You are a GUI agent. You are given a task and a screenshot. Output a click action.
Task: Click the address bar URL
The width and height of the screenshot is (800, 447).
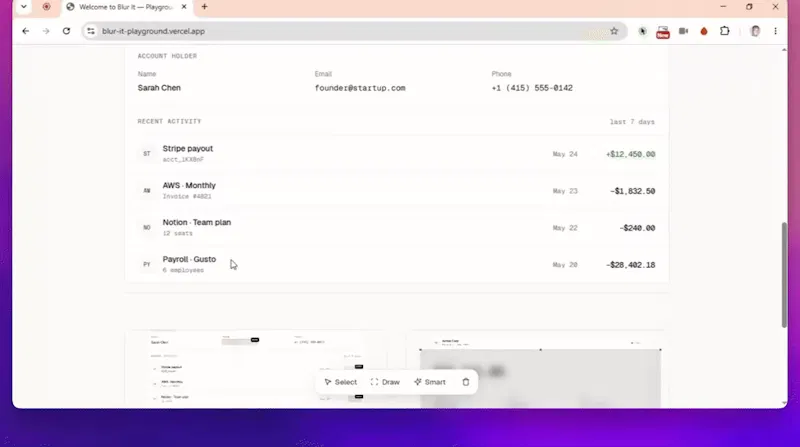[x=153, y=31]
